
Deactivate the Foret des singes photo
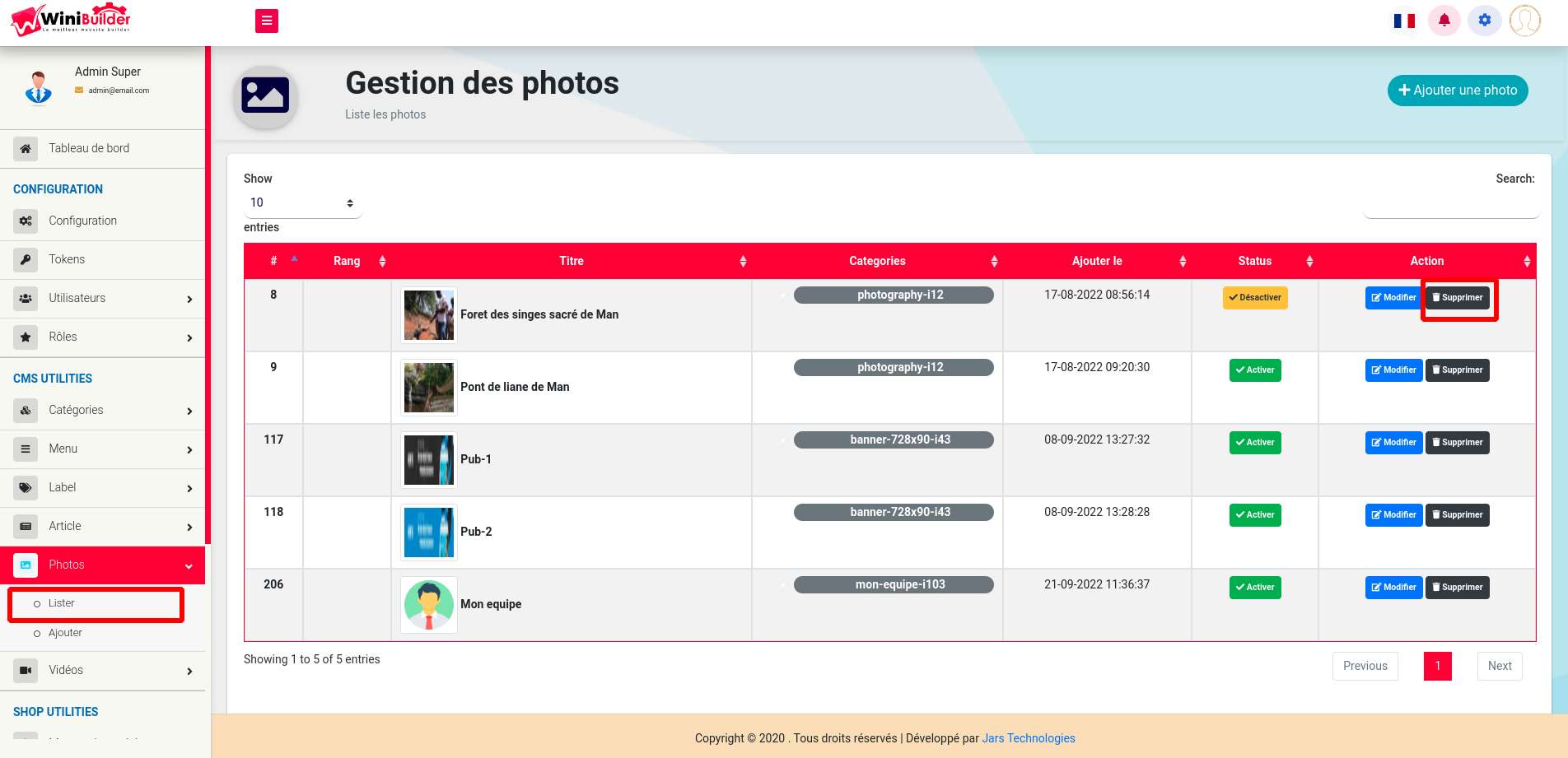click(x=1254, y=298)
